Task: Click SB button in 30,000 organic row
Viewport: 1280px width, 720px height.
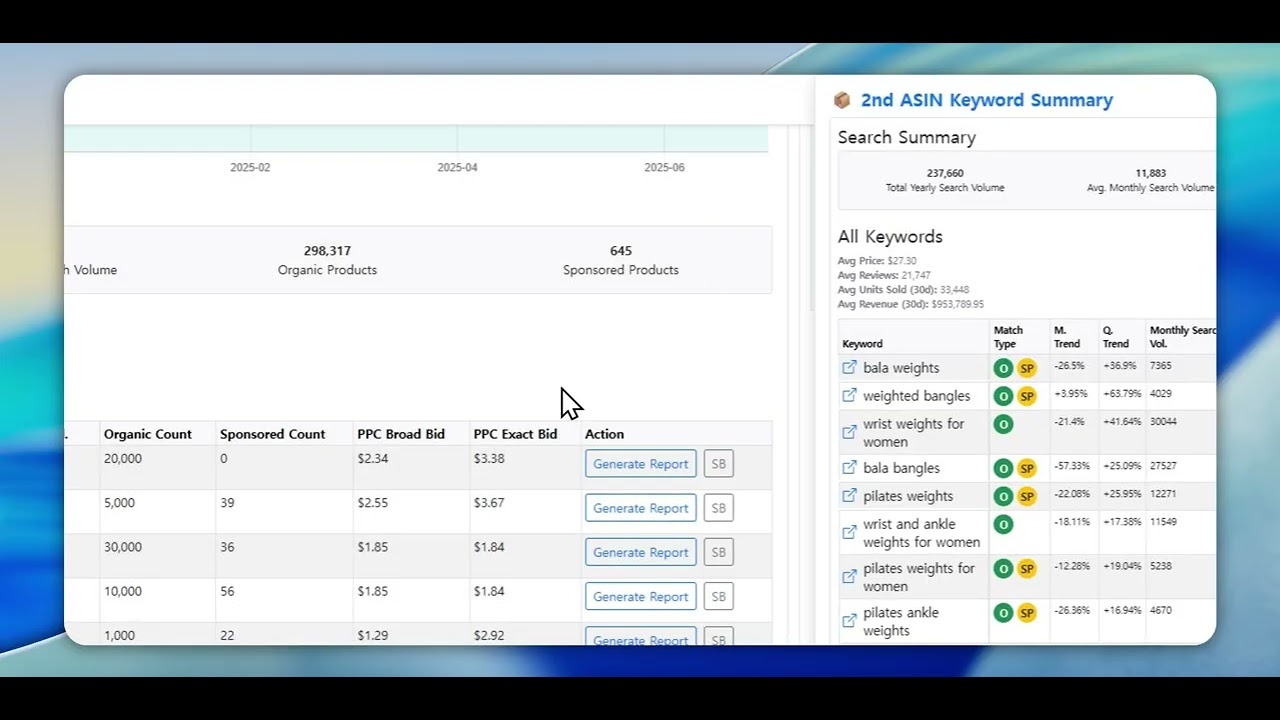Action: [x=719, y=552]
